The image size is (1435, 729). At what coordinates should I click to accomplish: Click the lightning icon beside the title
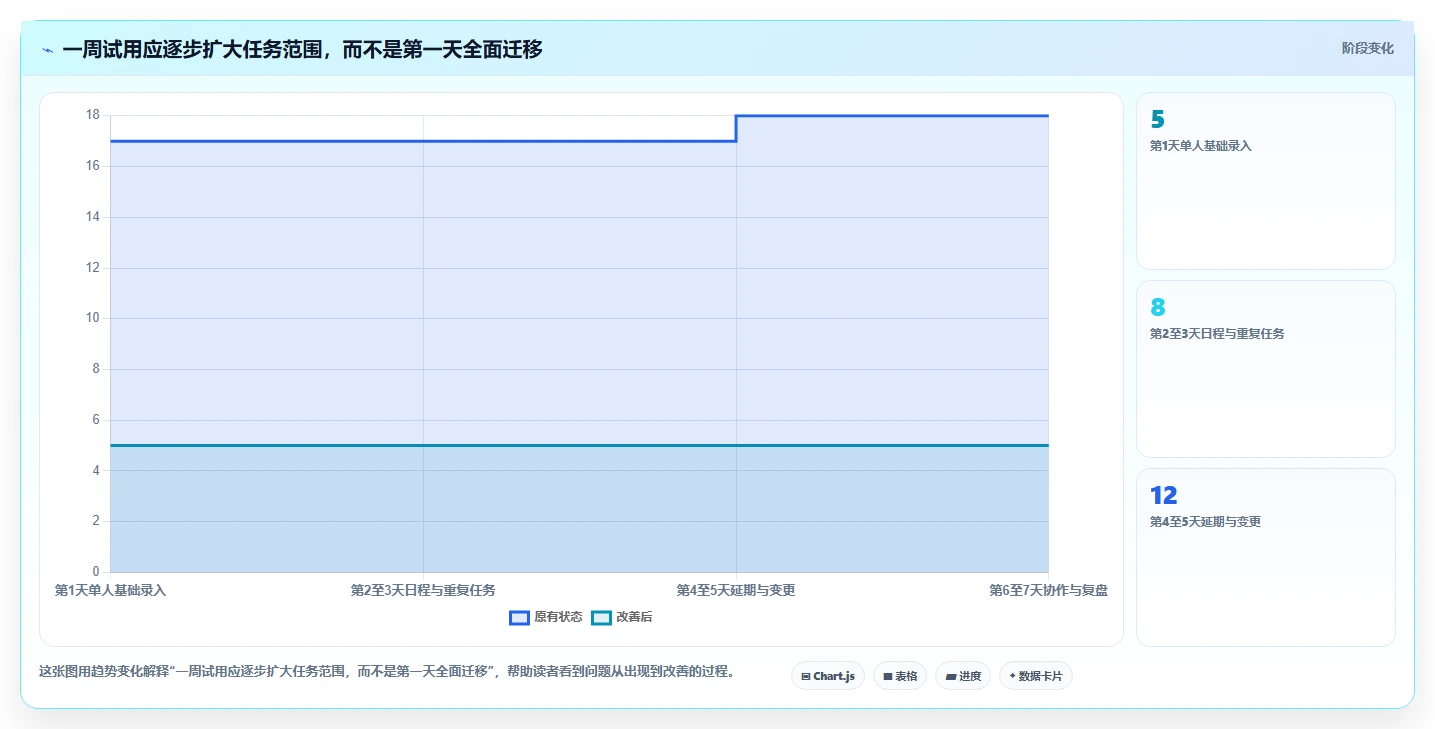click(47, 49)
